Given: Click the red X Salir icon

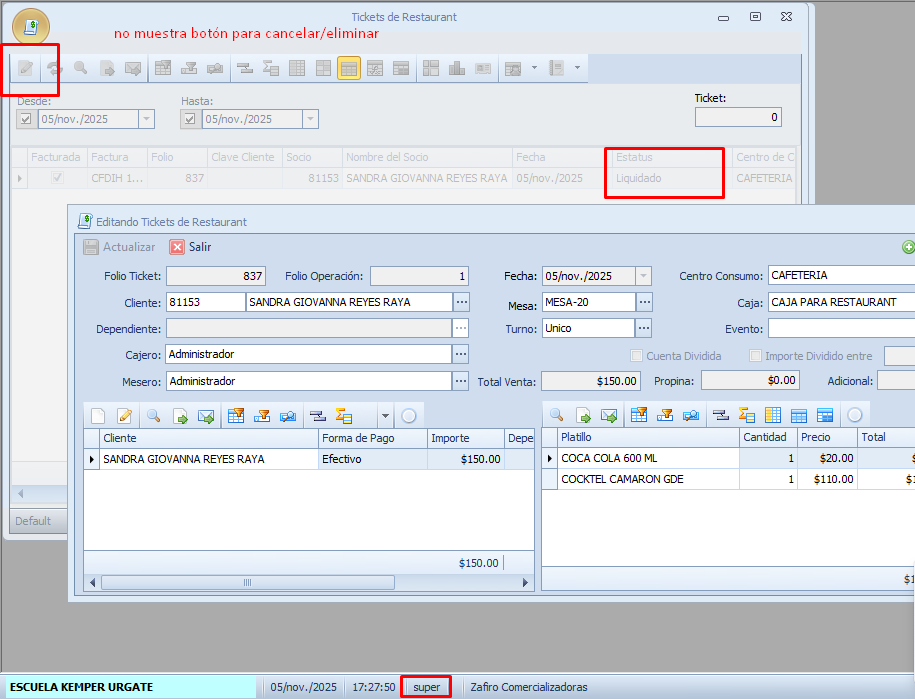Looking at the screenshot, I should coord(177,247).
